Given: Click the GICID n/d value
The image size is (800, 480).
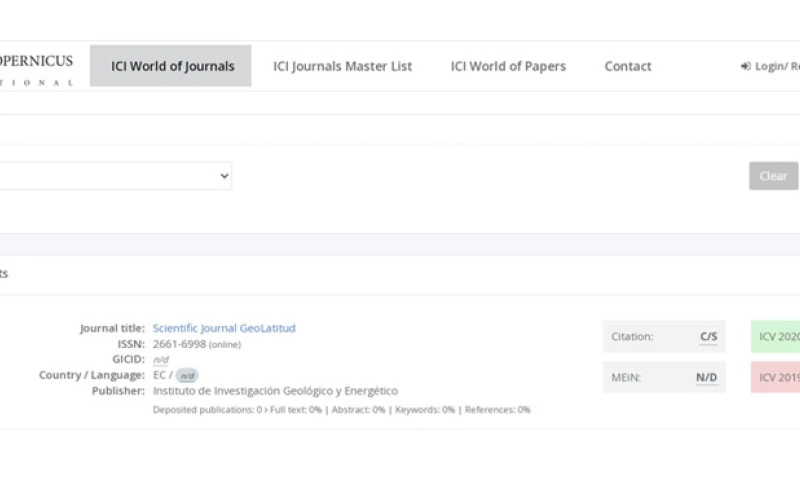Looking at the screenshot, I should coord(161,359).
